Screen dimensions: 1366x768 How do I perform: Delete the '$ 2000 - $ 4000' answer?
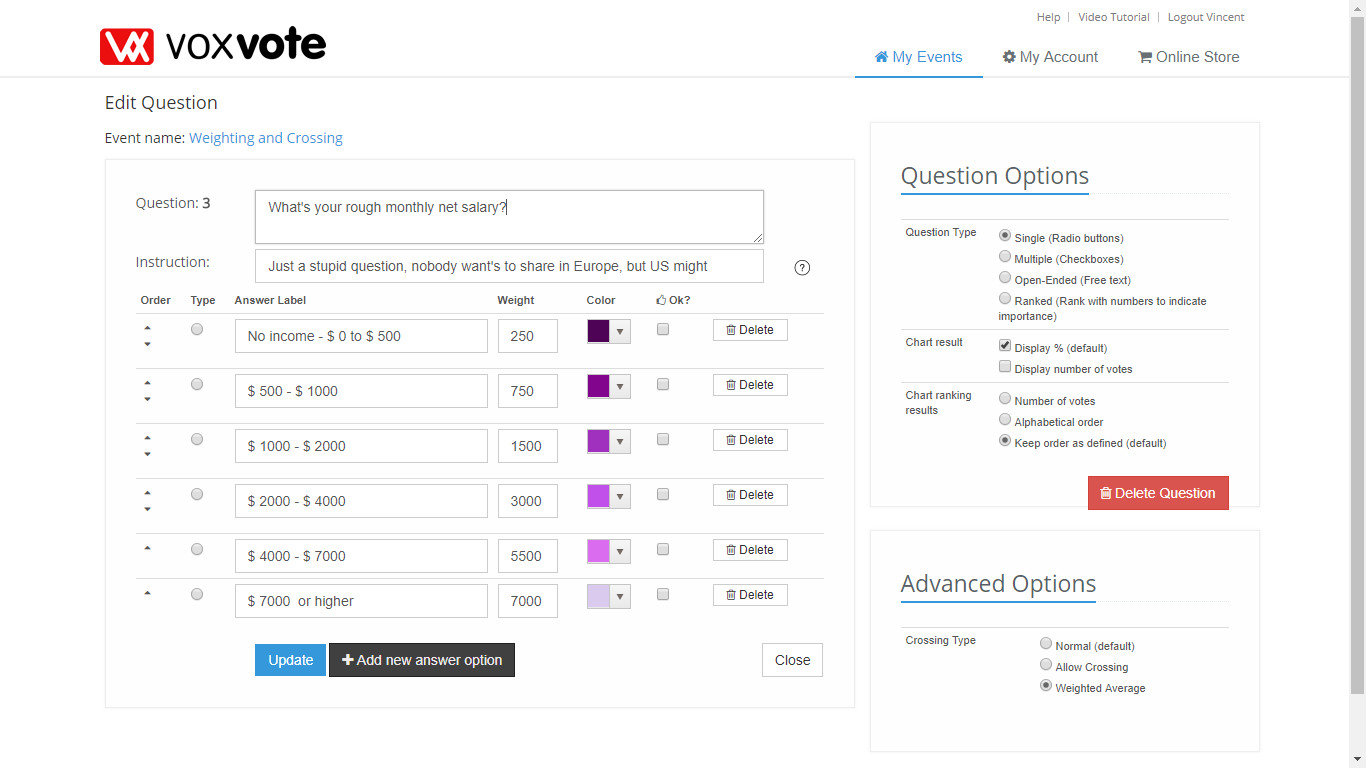click(x=750, y=495)
